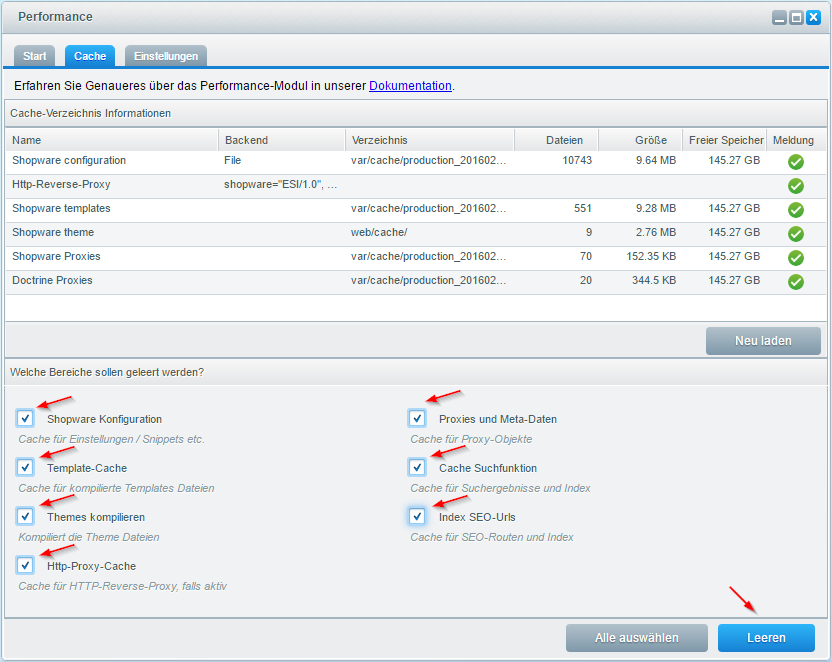The height and width of the screenshot is (662, 832).
Task: Toggle the Template-Cache checkbox
Action: 25,467
